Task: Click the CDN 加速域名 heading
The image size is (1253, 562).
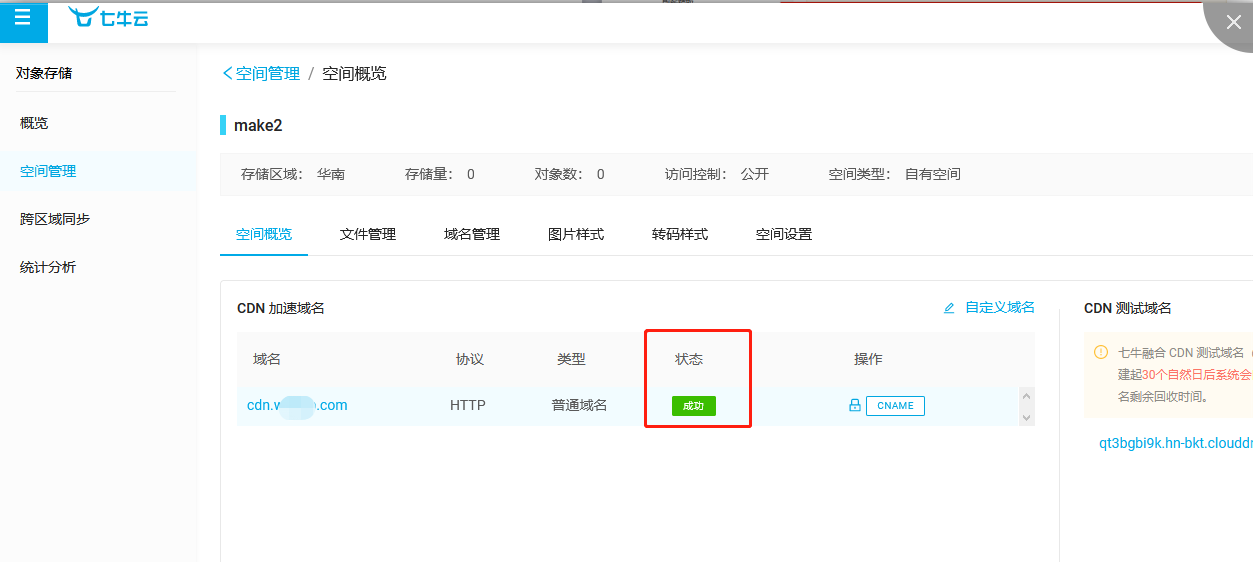Action: point(281,308)
